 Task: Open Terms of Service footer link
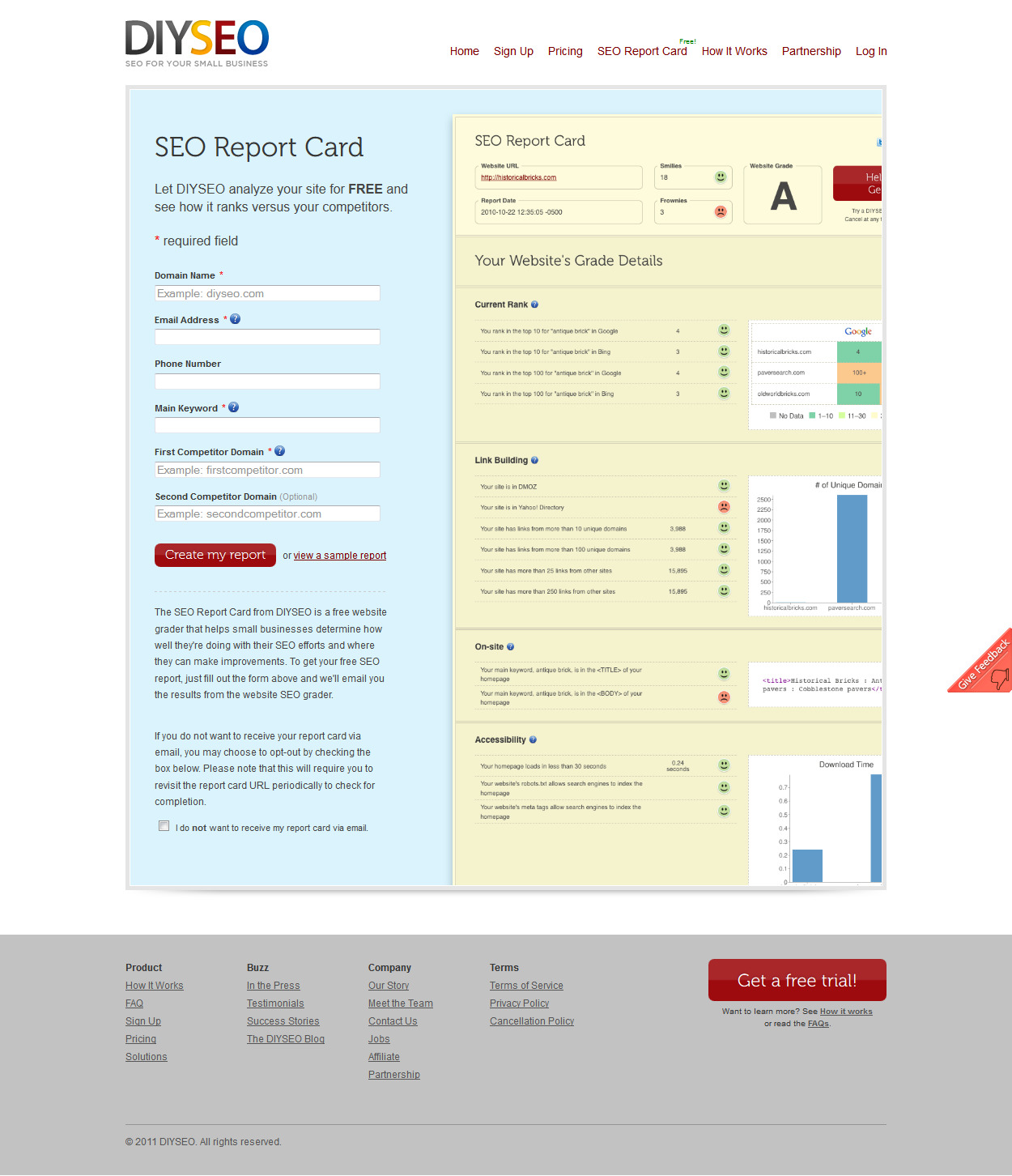pyautogui.click(x=526, y=986)
